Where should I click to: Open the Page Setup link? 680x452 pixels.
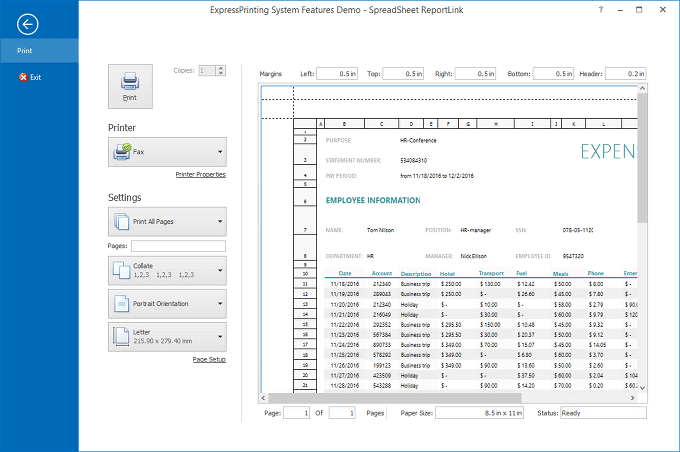point(208,359)
